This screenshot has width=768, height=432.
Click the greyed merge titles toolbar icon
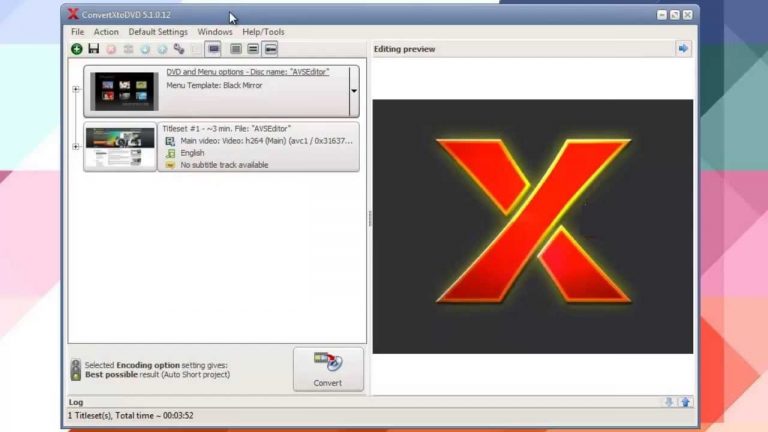tap(128, 49)
